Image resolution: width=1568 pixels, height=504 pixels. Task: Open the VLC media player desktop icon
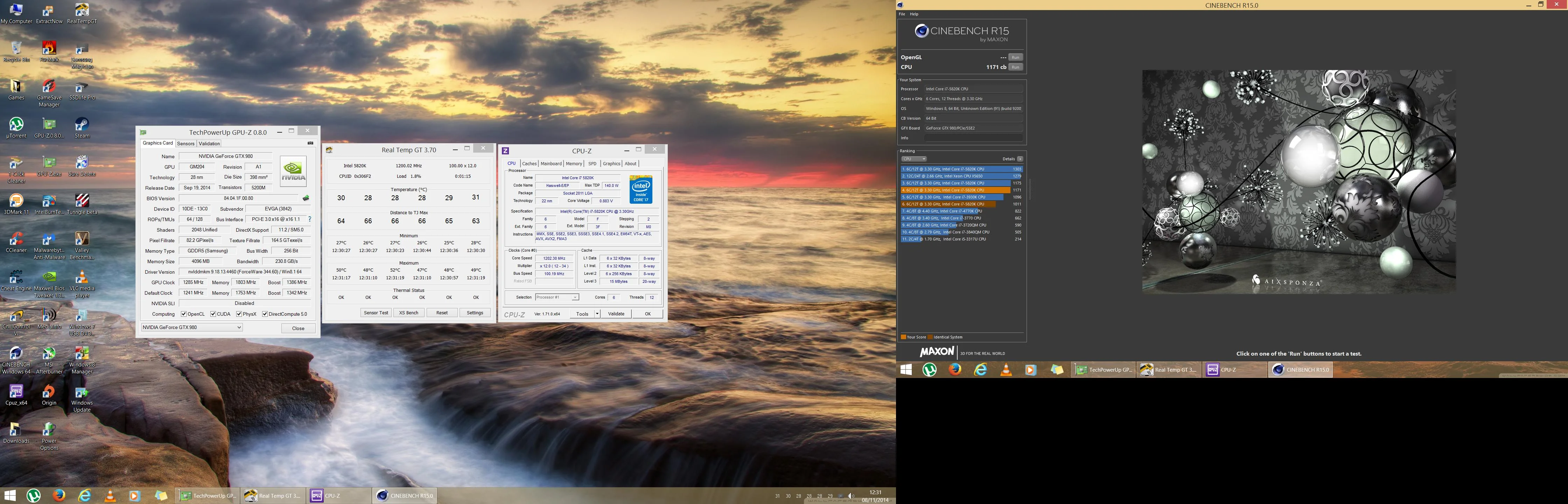[82, 284]
